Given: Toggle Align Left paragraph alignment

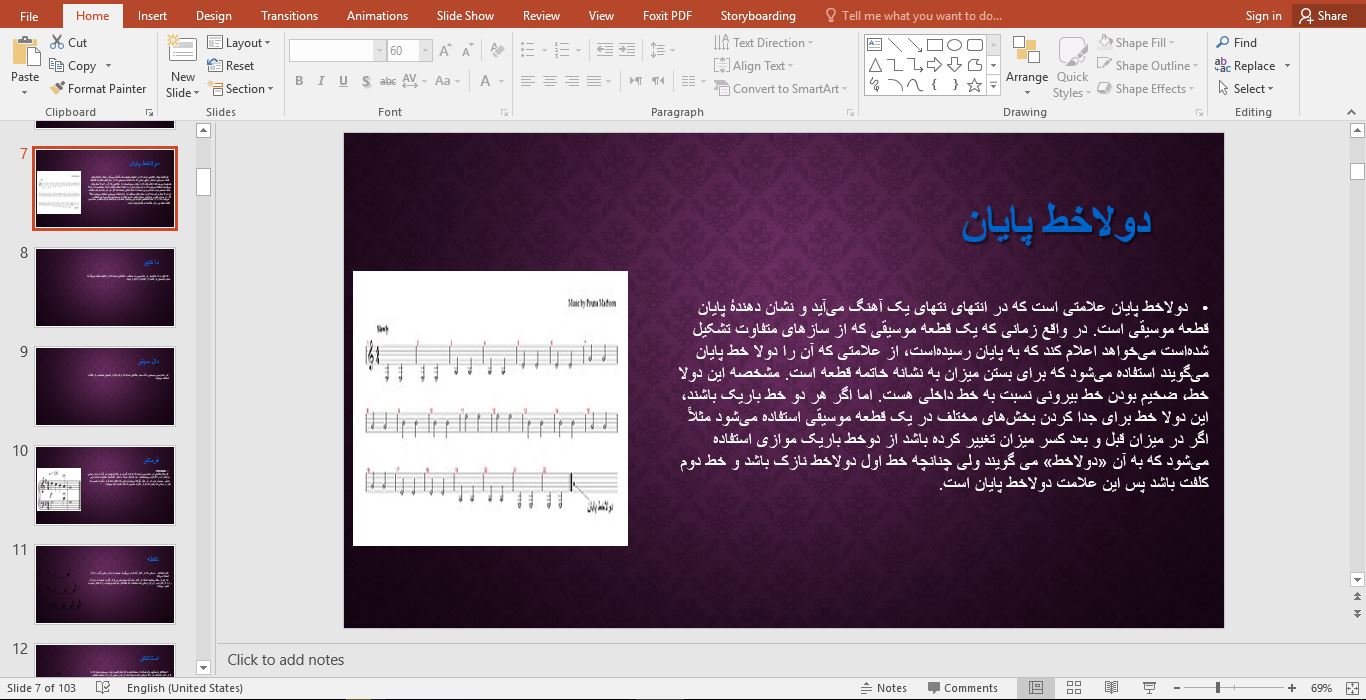Looking at the screenshot, I should (527, 81).
